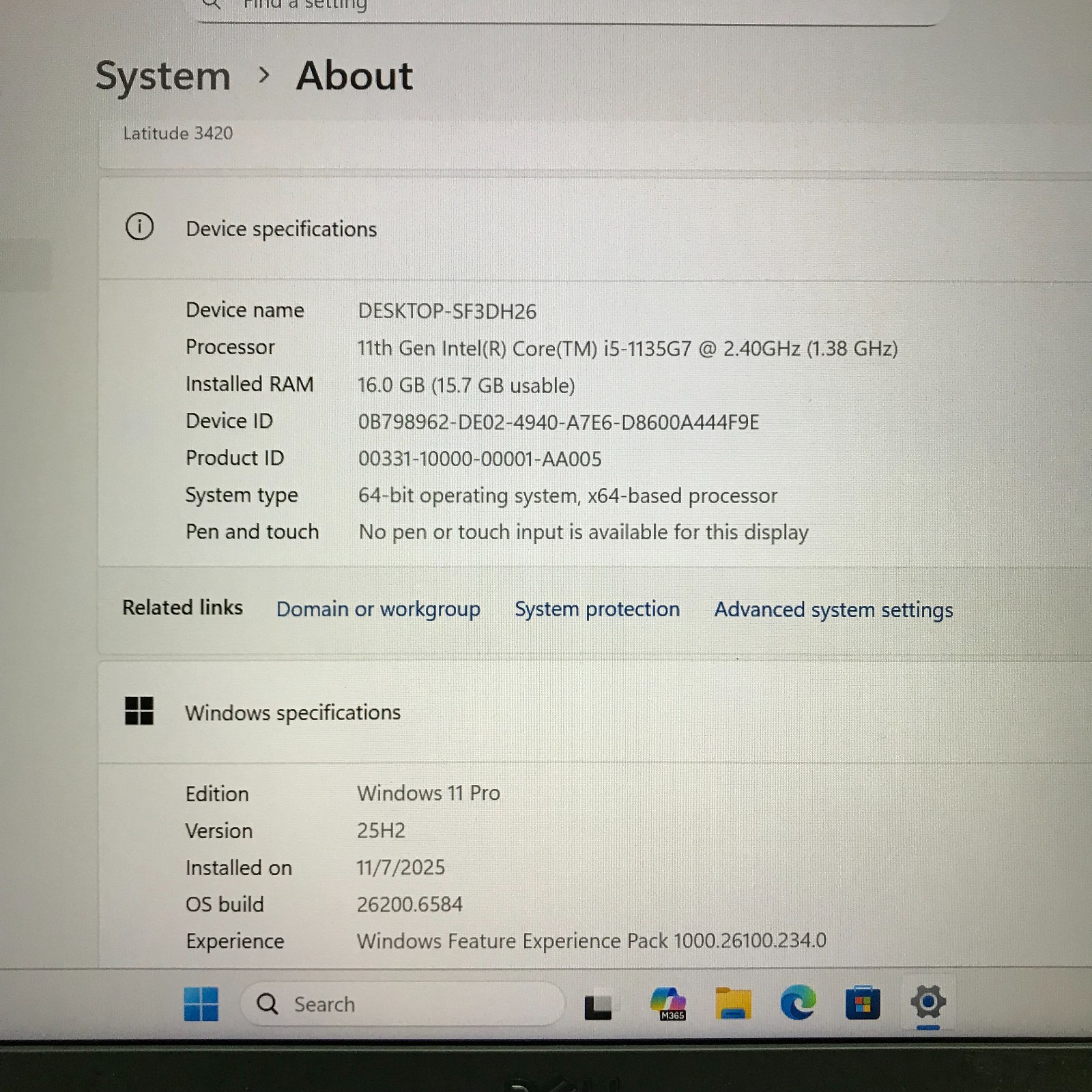Click the Windows specifications logo icon
The width and height of the screenshot is (1092, 1092).
(139, 710)
